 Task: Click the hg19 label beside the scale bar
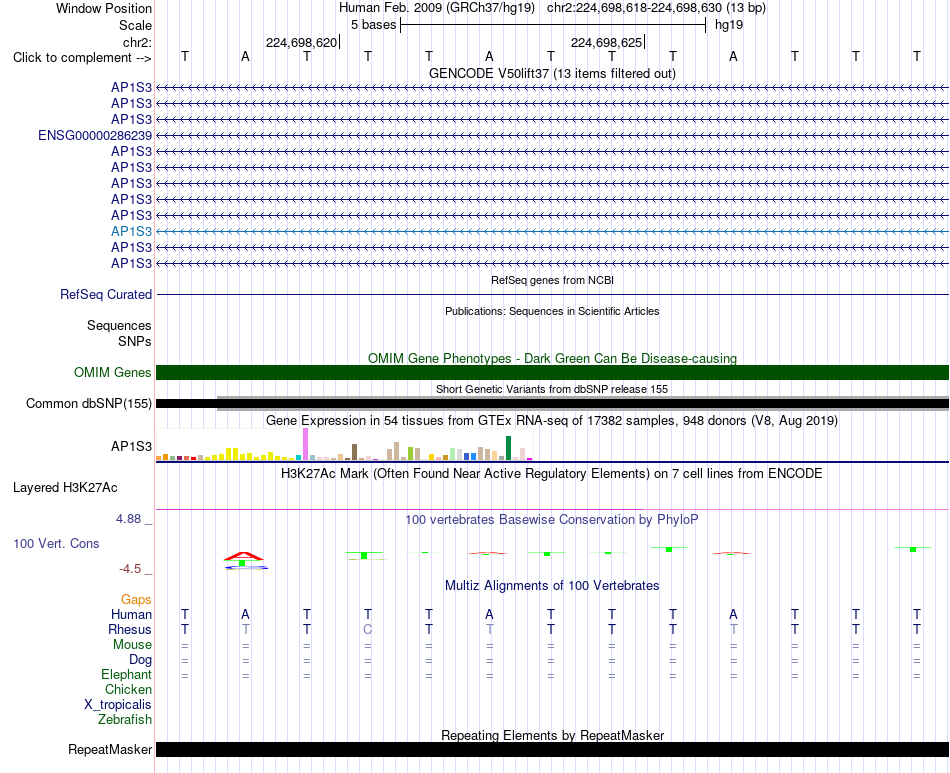point(729,25)
